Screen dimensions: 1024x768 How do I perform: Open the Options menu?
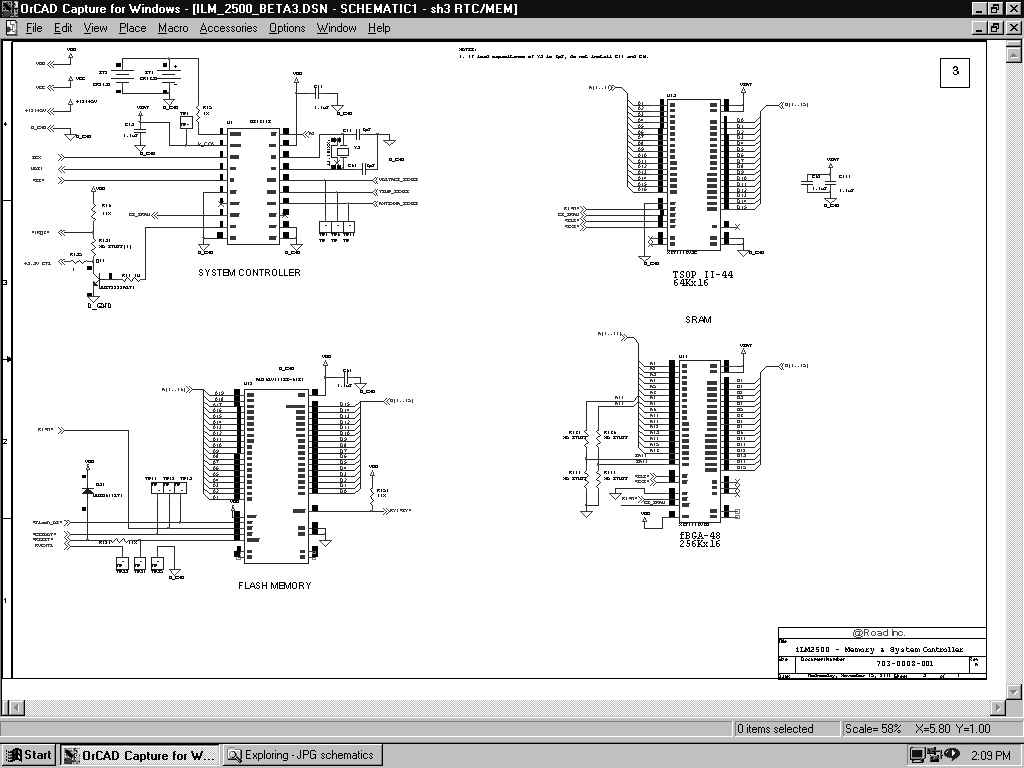click(287, 28)
